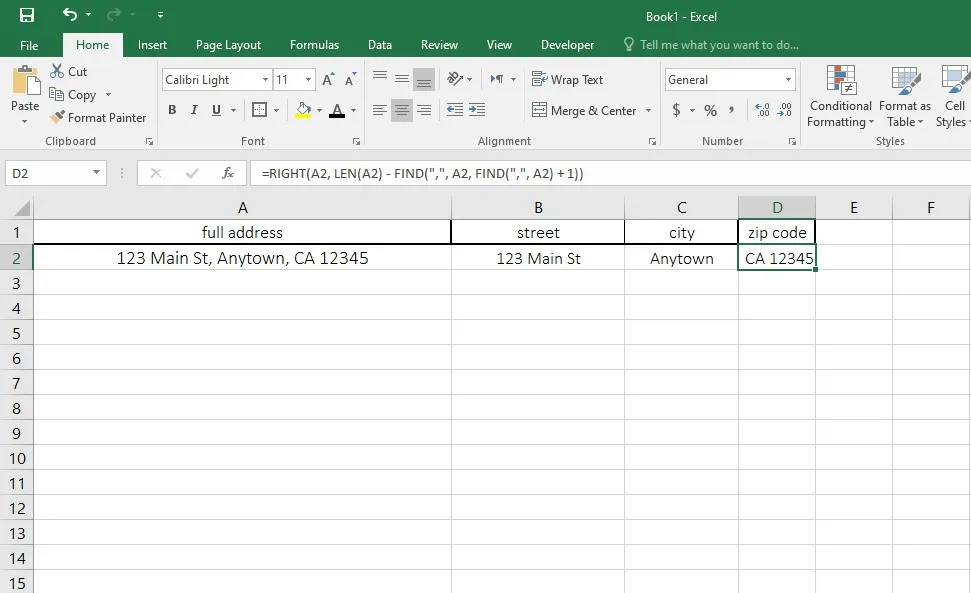
Task: Toggle italic formatting
Action: [194, 110]
